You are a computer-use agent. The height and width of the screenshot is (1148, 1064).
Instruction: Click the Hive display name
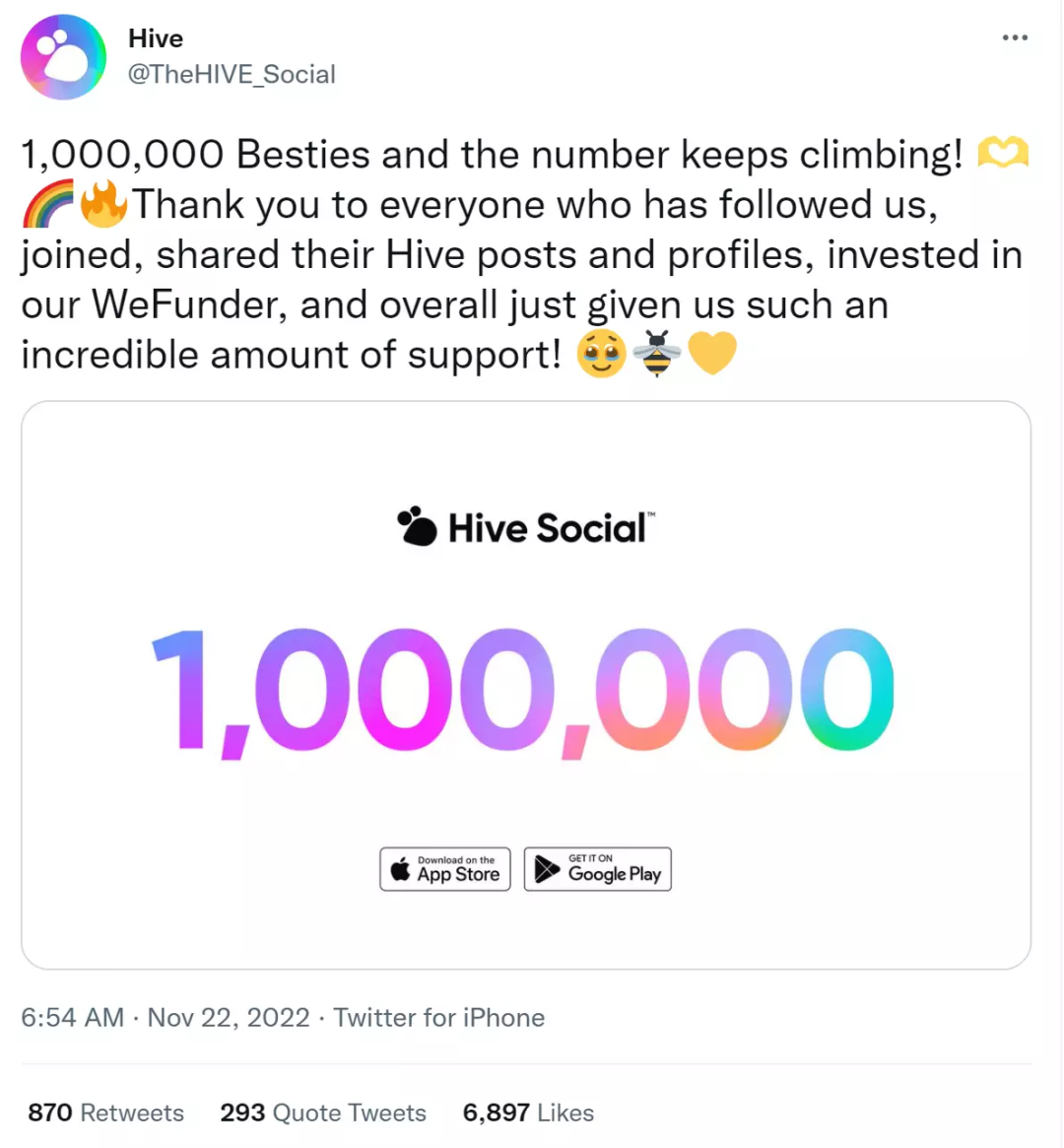(x=156, y=38)
